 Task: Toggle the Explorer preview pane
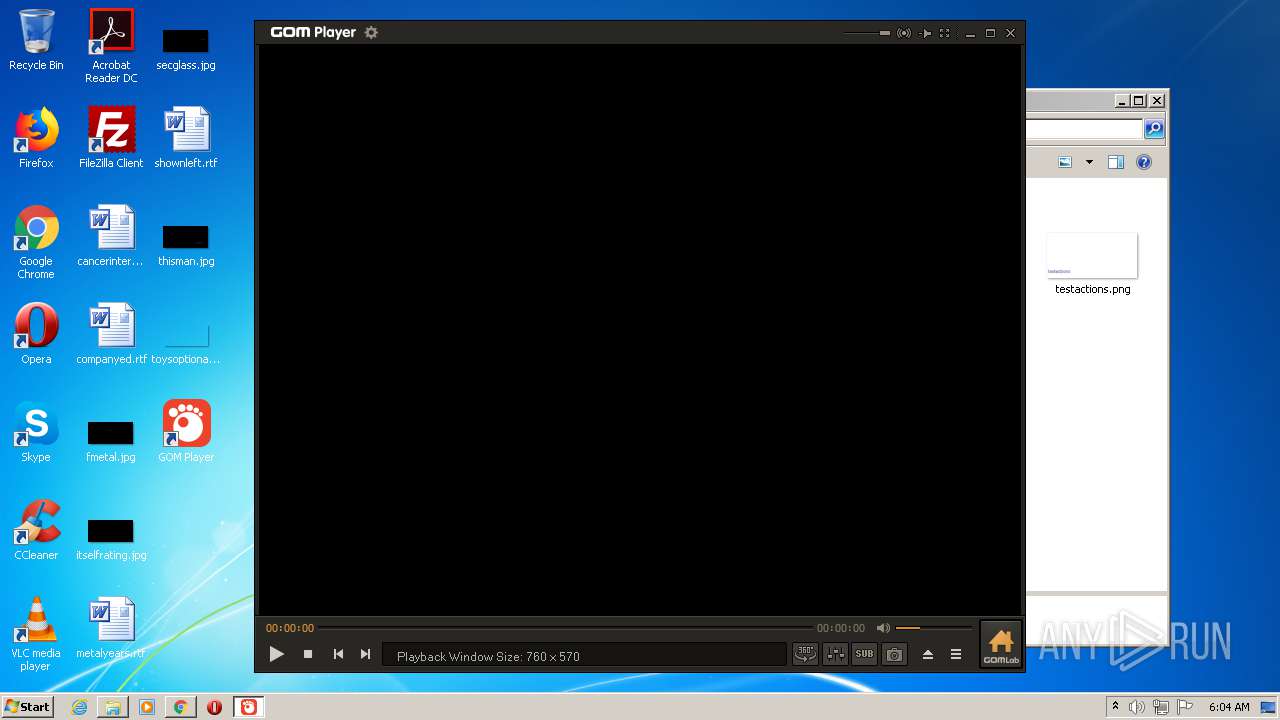[1116, 162]
